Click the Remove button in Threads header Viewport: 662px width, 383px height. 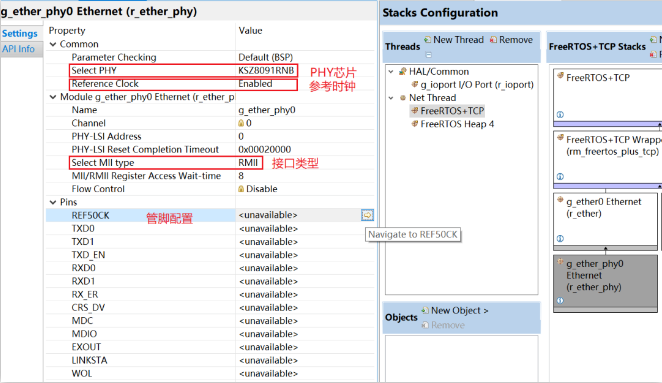tap(511, 40)
